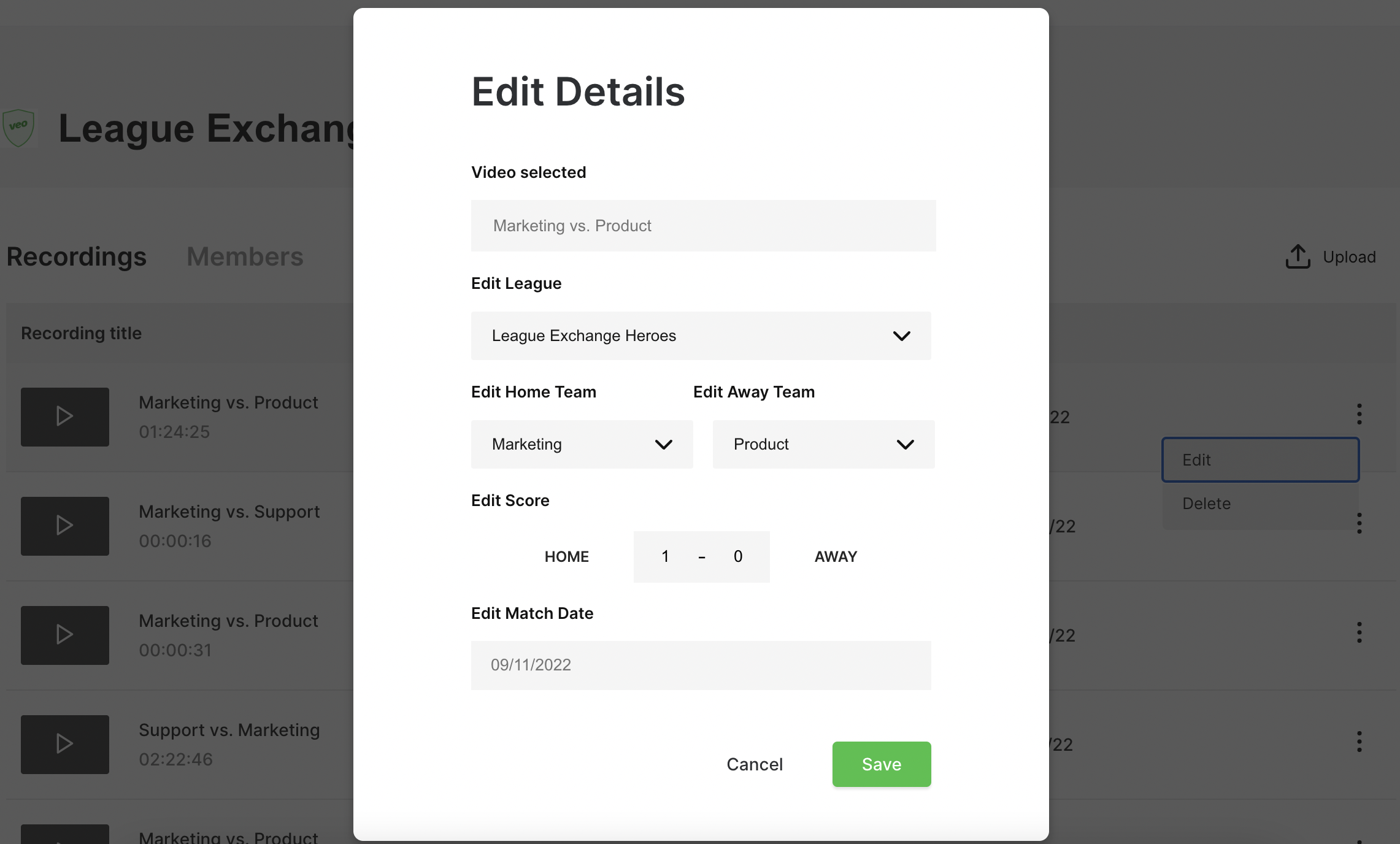This screenshot has height=844, width=1400.
Task: Switch to the Recordings tab
Action: (x=77, y=256)
